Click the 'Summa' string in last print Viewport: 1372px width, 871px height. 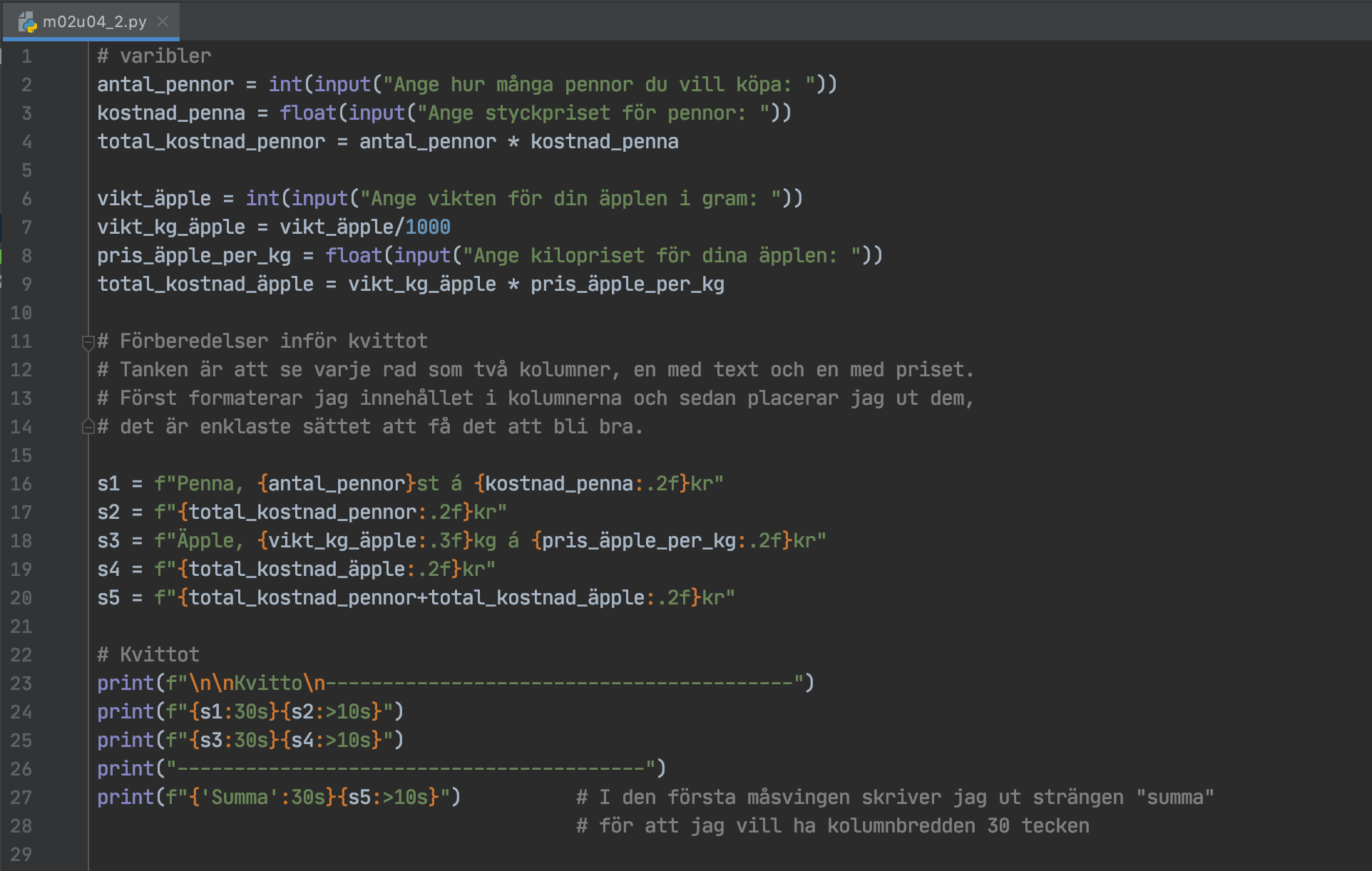[240, 798]
